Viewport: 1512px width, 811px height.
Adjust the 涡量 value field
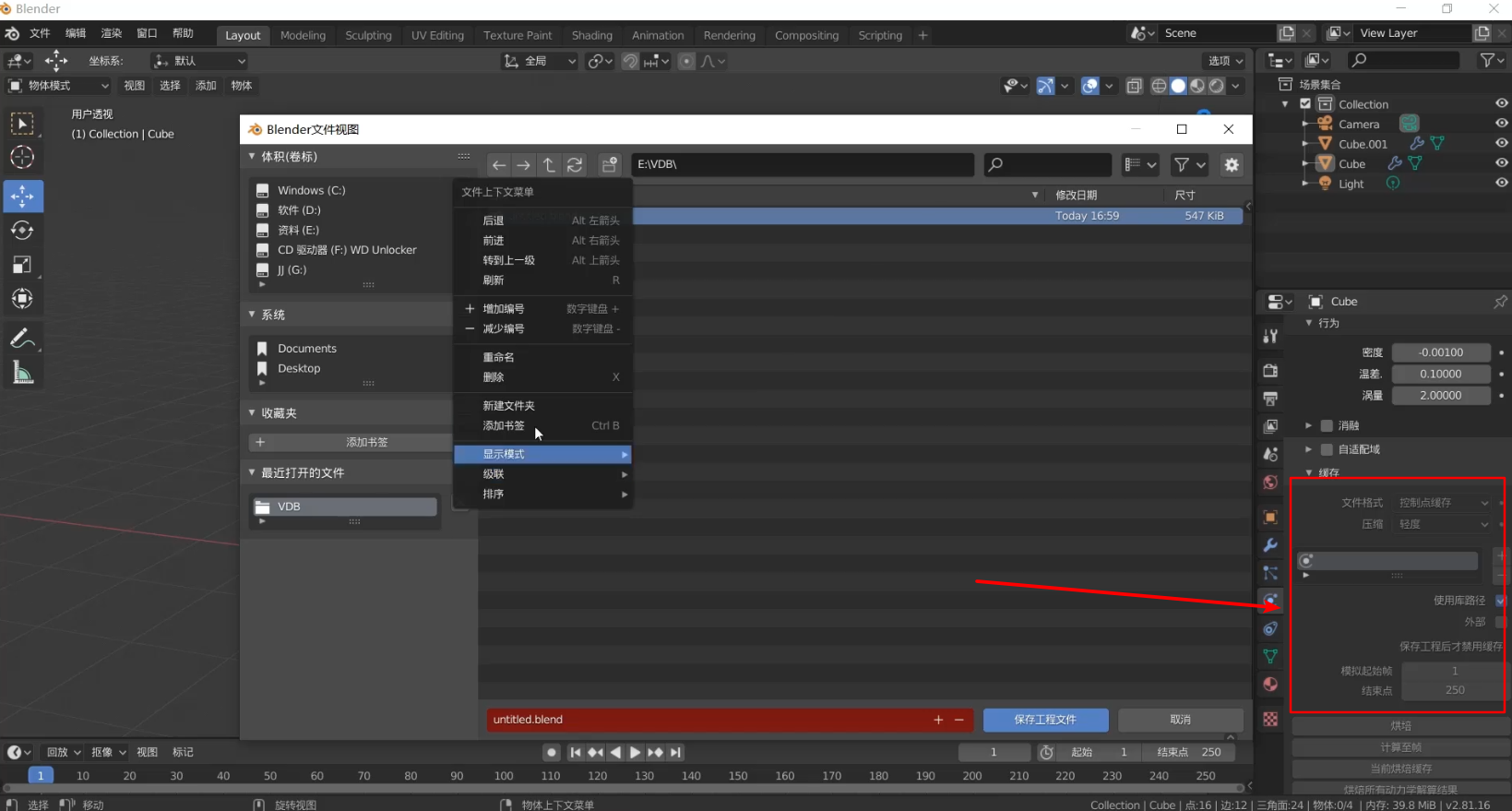pyautogui.click(x=1441, y=396)
